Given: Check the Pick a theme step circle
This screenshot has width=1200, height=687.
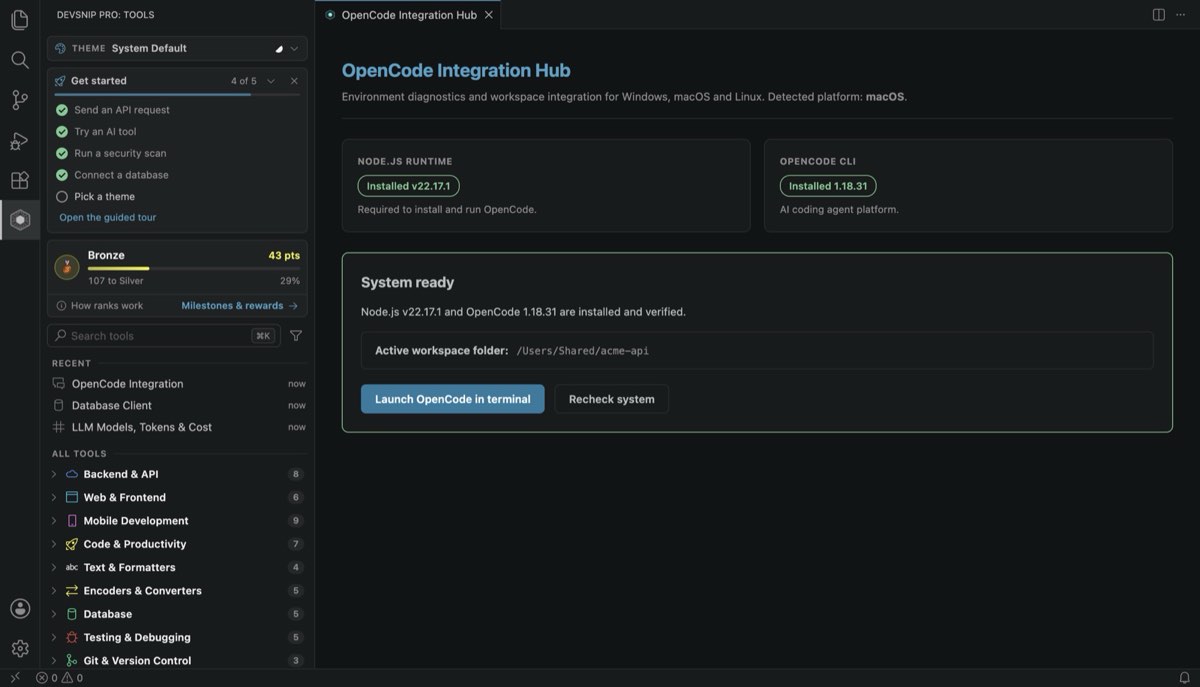Looking at the screenshot, I should 62,197.
